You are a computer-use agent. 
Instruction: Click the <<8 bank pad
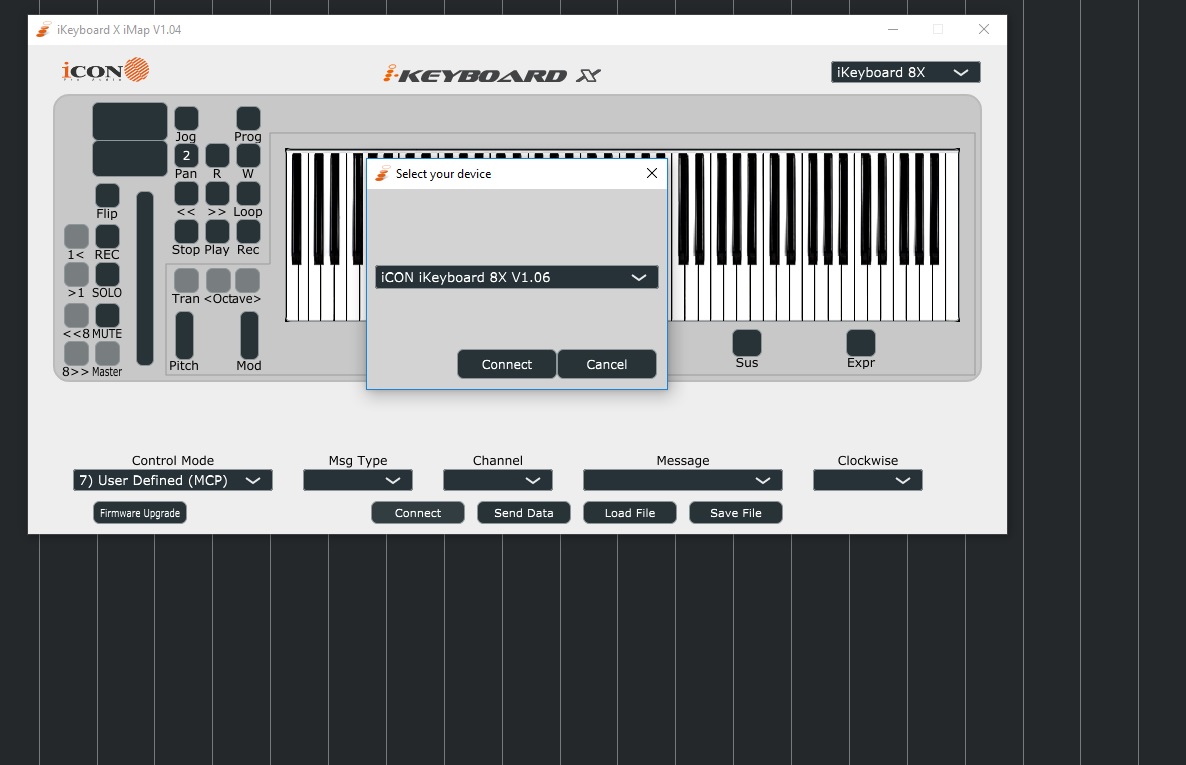point(76,315)
